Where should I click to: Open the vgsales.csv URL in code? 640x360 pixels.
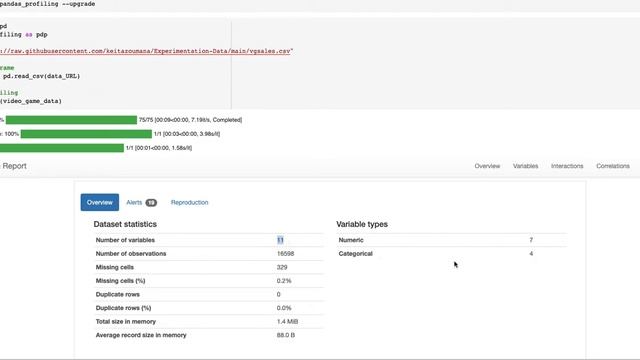(x=145, y=51)
